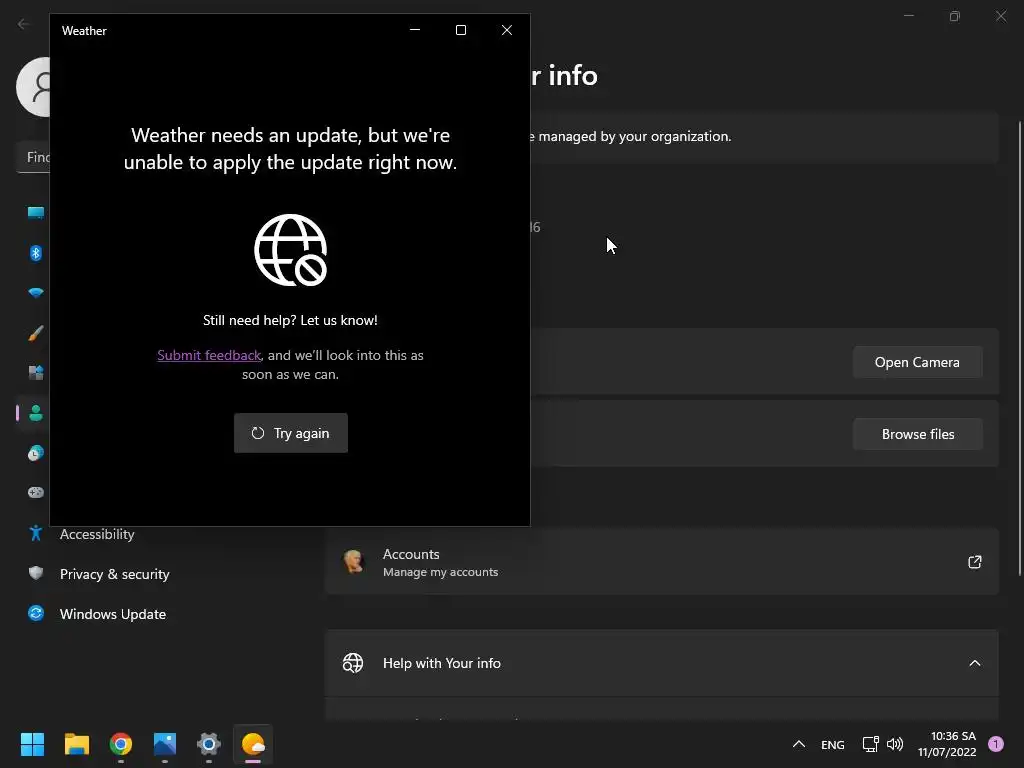Select Gaming controller icon in sidebar

click(36, 492)
